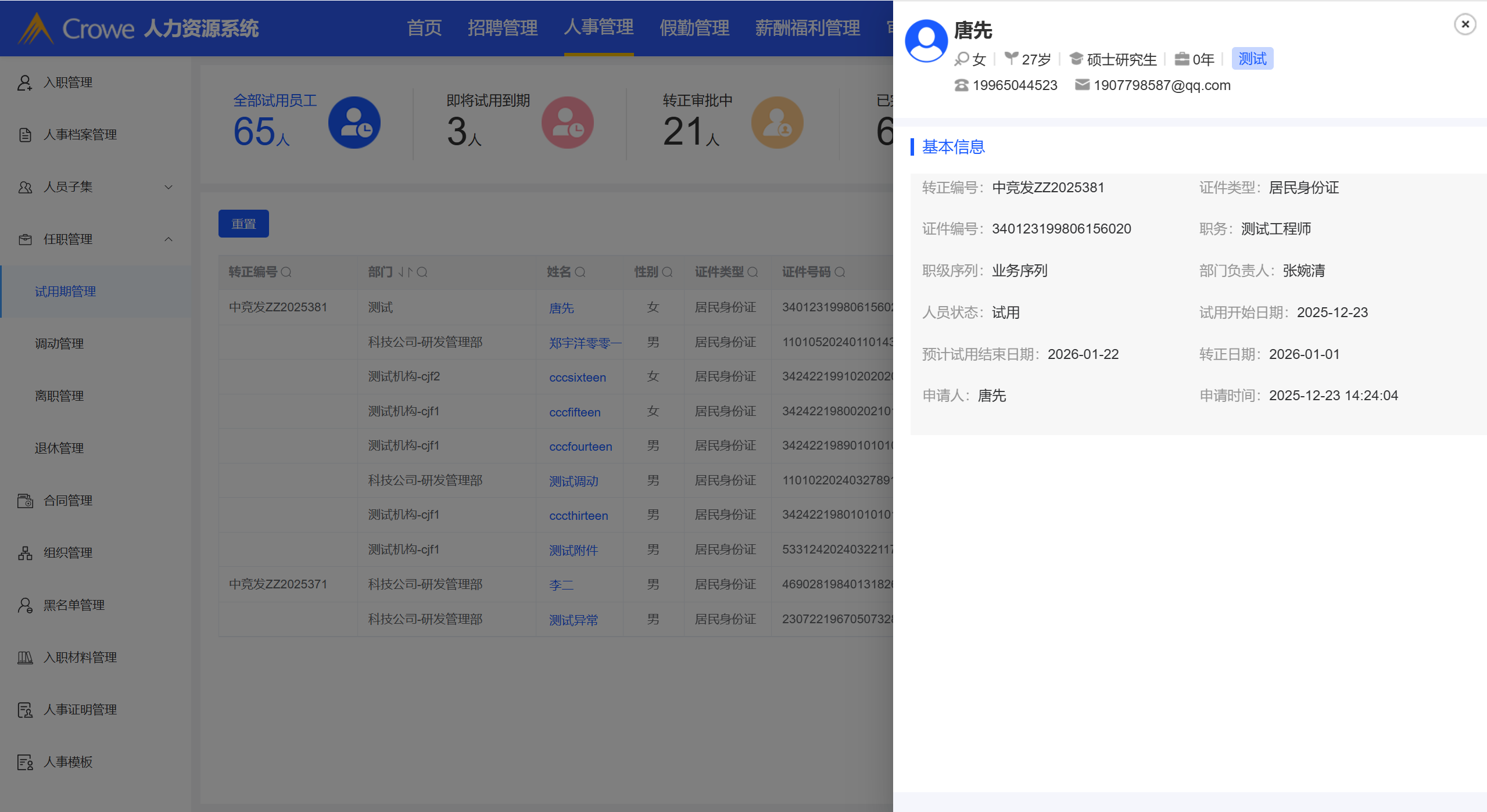Click search icon in 姓名 column header
This screenshot has height=812, width=1487.
tap(580, 272)
